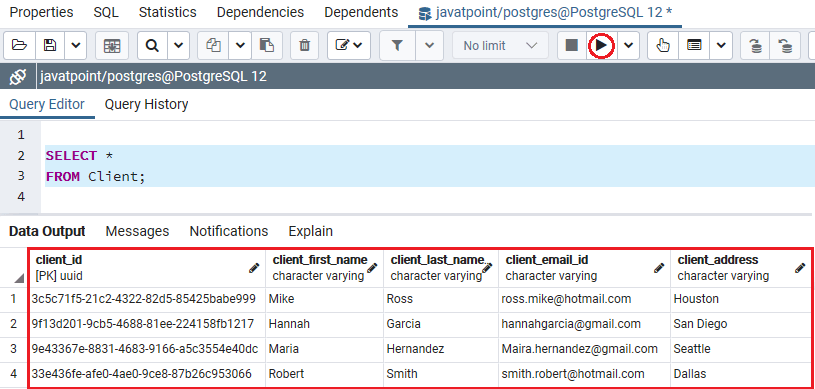
Task: Select row number 4 header
Action: pos(14,374)
